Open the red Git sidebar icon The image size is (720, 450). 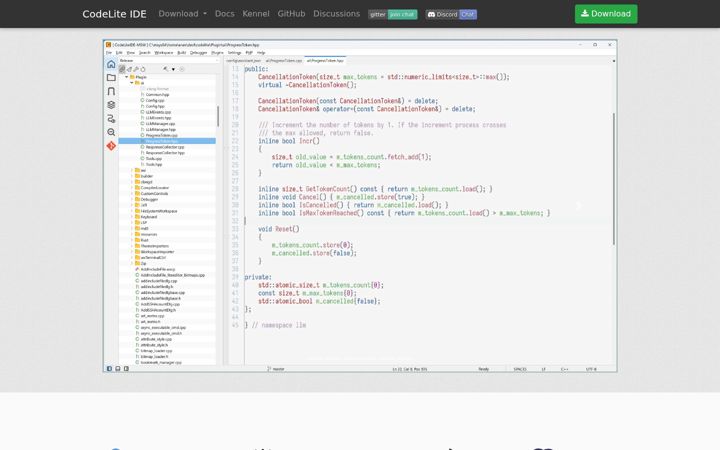111,146
